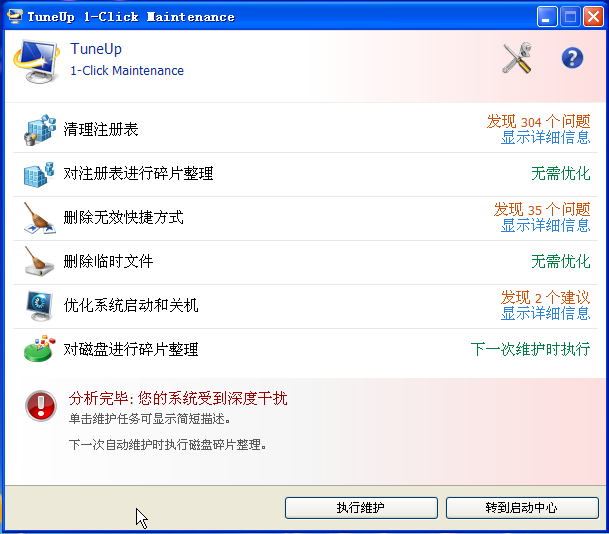Click the TuneUp monitor logo icon
Screen dimensions: 609x534
click(x=37, y=61)
